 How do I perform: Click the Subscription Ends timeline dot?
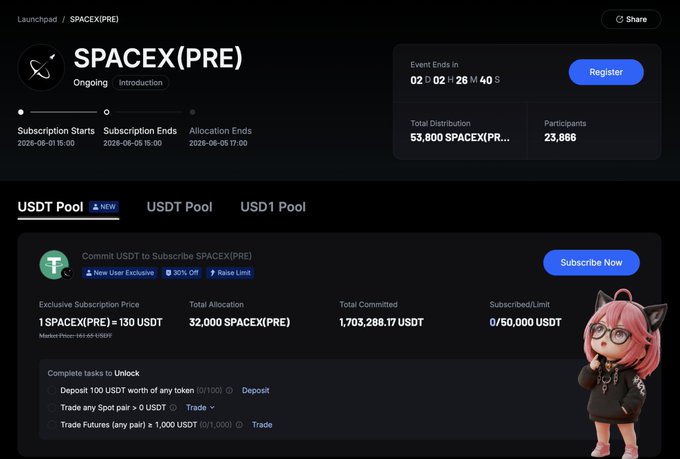(x=106, y=112)
